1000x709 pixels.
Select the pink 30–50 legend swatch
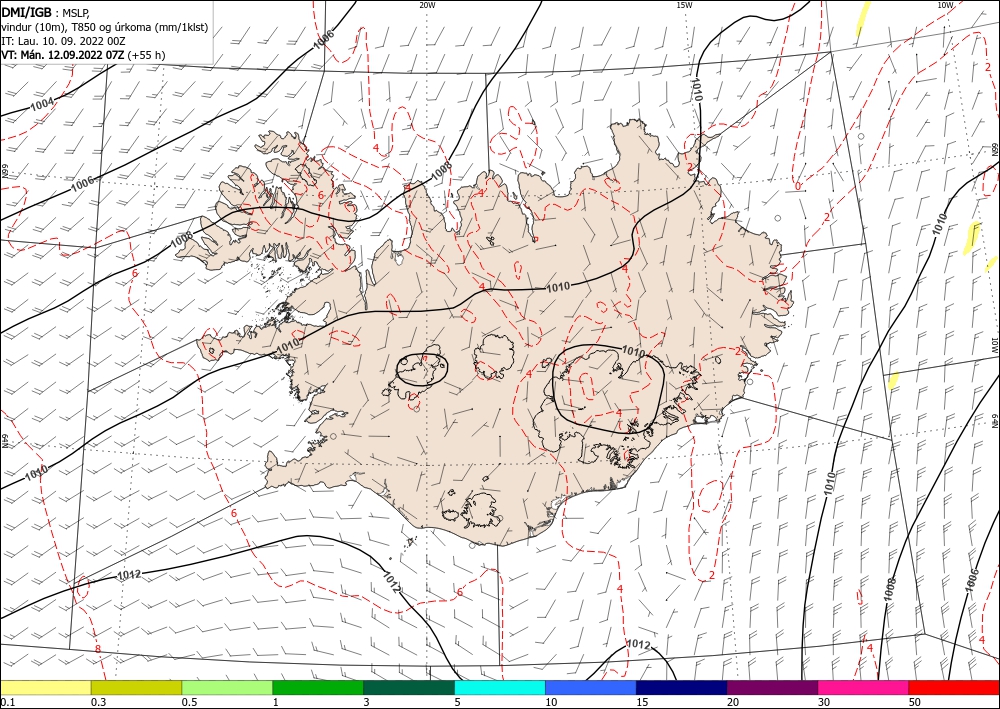tap(864, 687)
